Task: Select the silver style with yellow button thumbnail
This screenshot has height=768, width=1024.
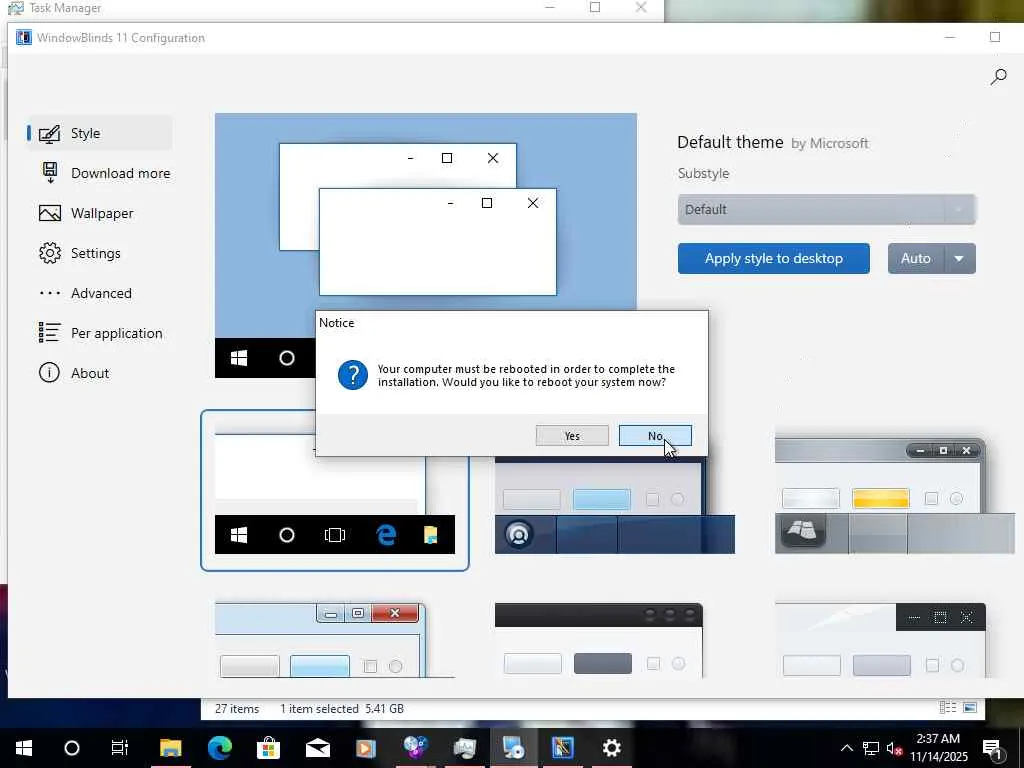Action: tap(894, 496)
